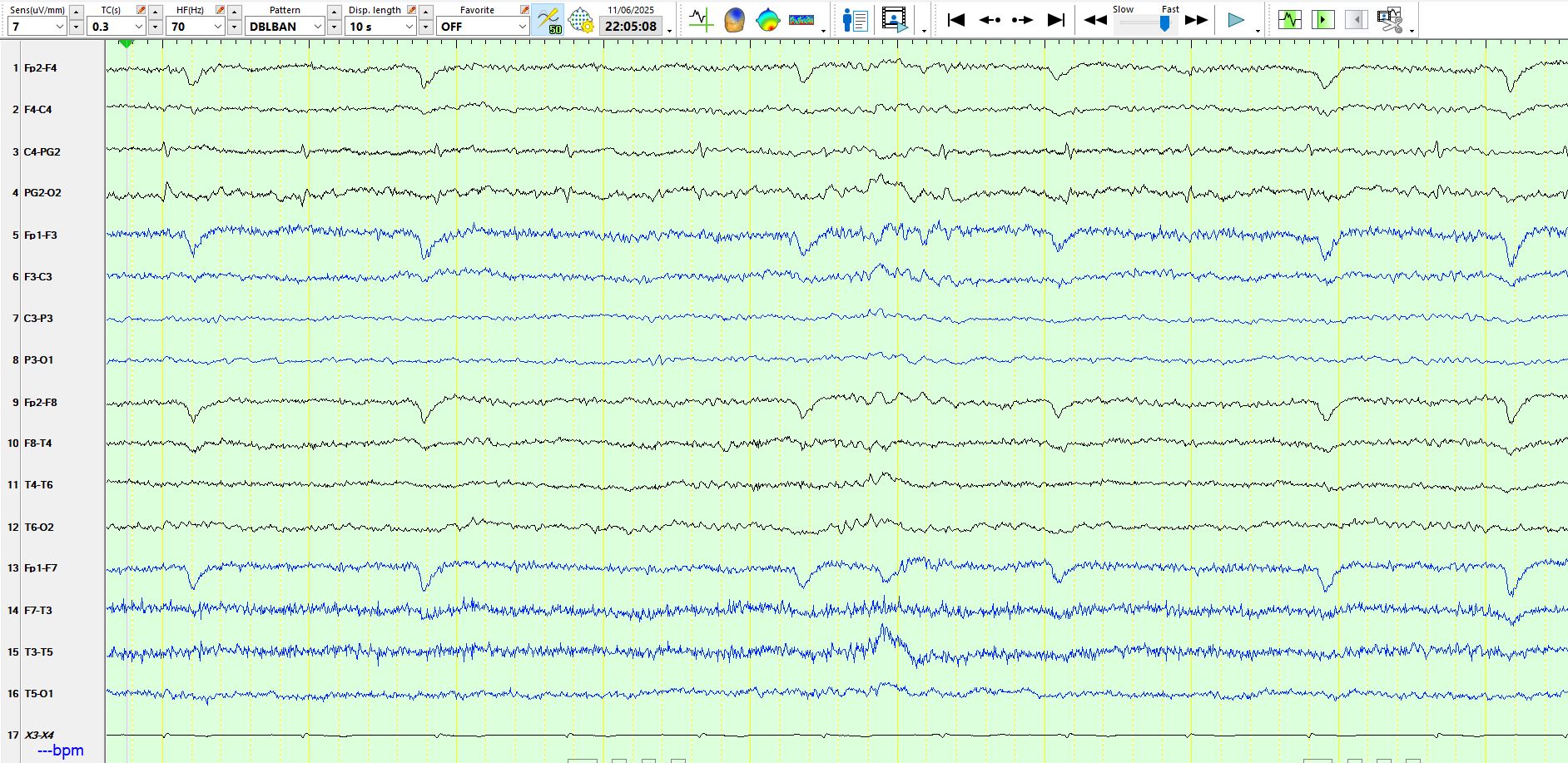Screen dimensions: 1568x763
Task: Edit the TC(s) preset with pencil icon
Action: pyautogui.click(x=141, y=10)
